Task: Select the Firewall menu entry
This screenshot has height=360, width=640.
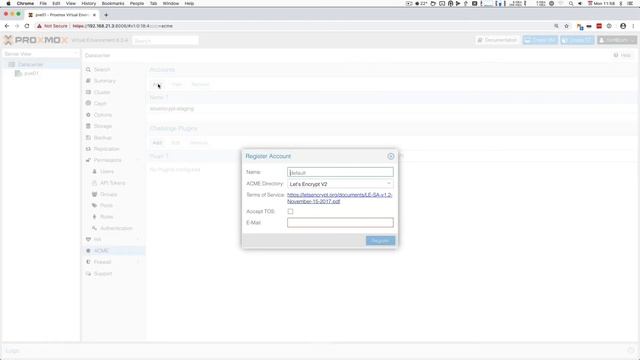Action: [x=102, y=262]
